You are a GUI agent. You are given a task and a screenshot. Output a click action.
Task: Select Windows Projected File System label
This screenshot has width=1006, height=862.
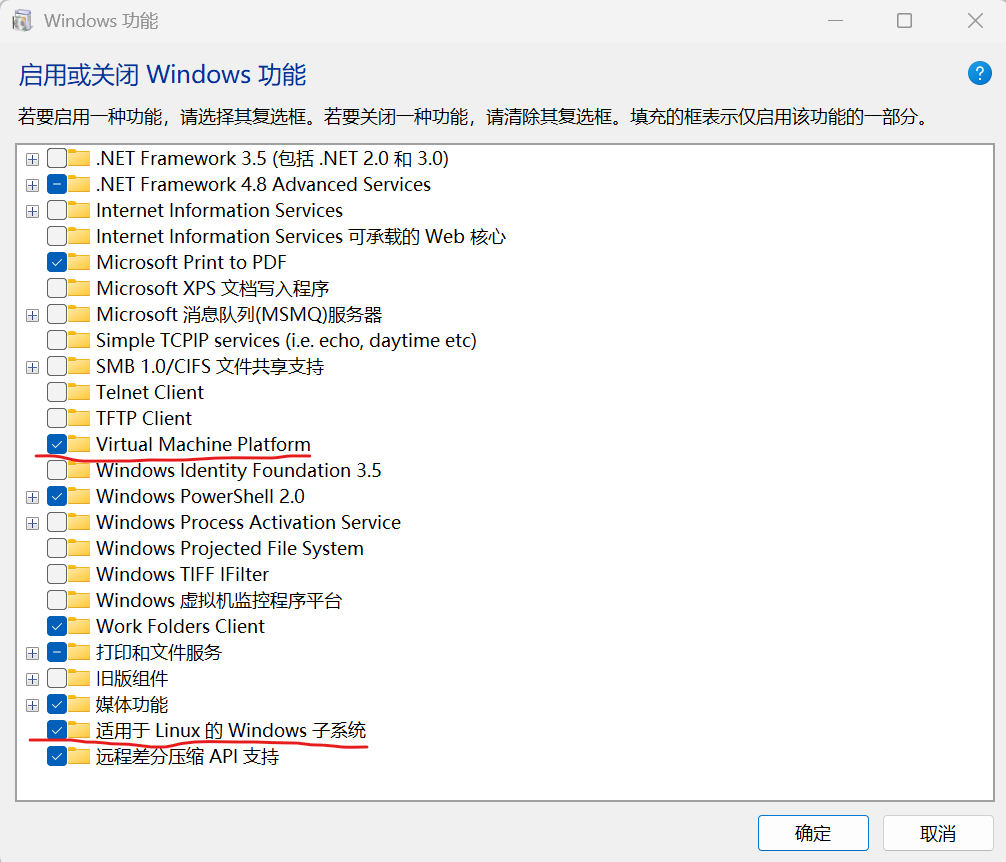[x=230, y=548]
